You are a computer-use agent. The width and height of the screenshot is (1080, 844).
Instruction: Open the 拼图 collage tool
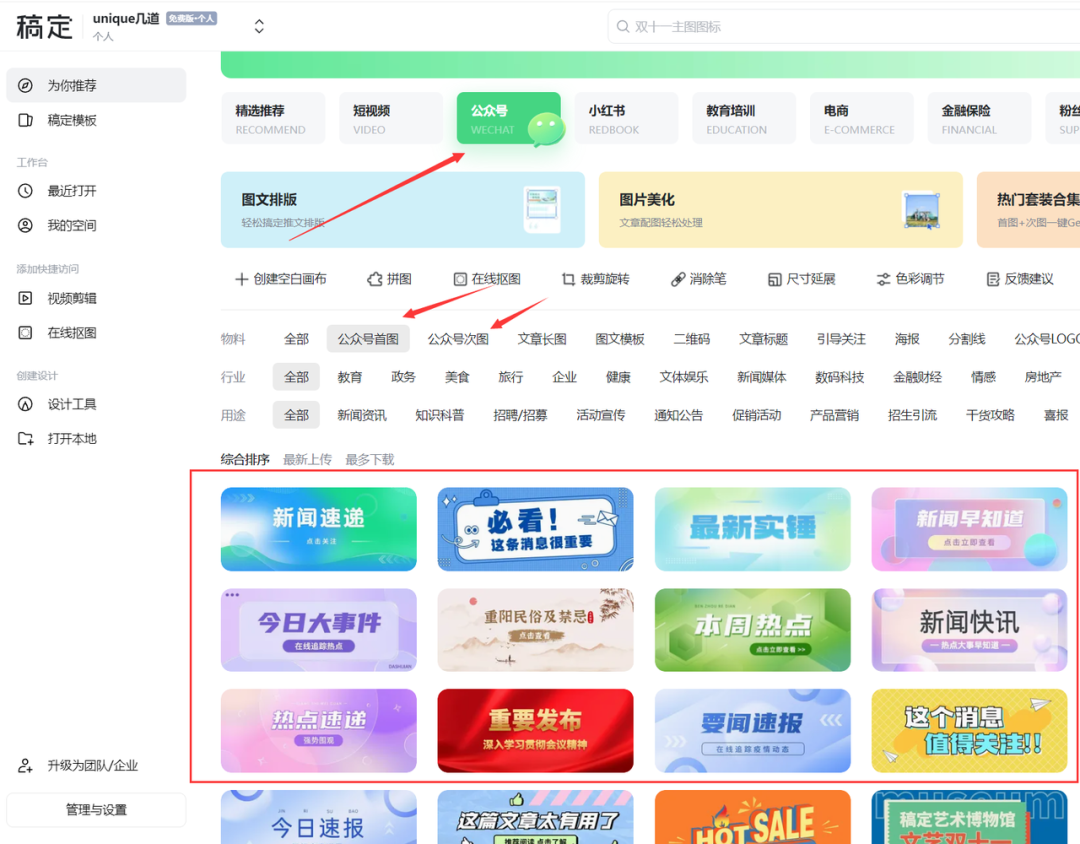(x=390, y=279)
